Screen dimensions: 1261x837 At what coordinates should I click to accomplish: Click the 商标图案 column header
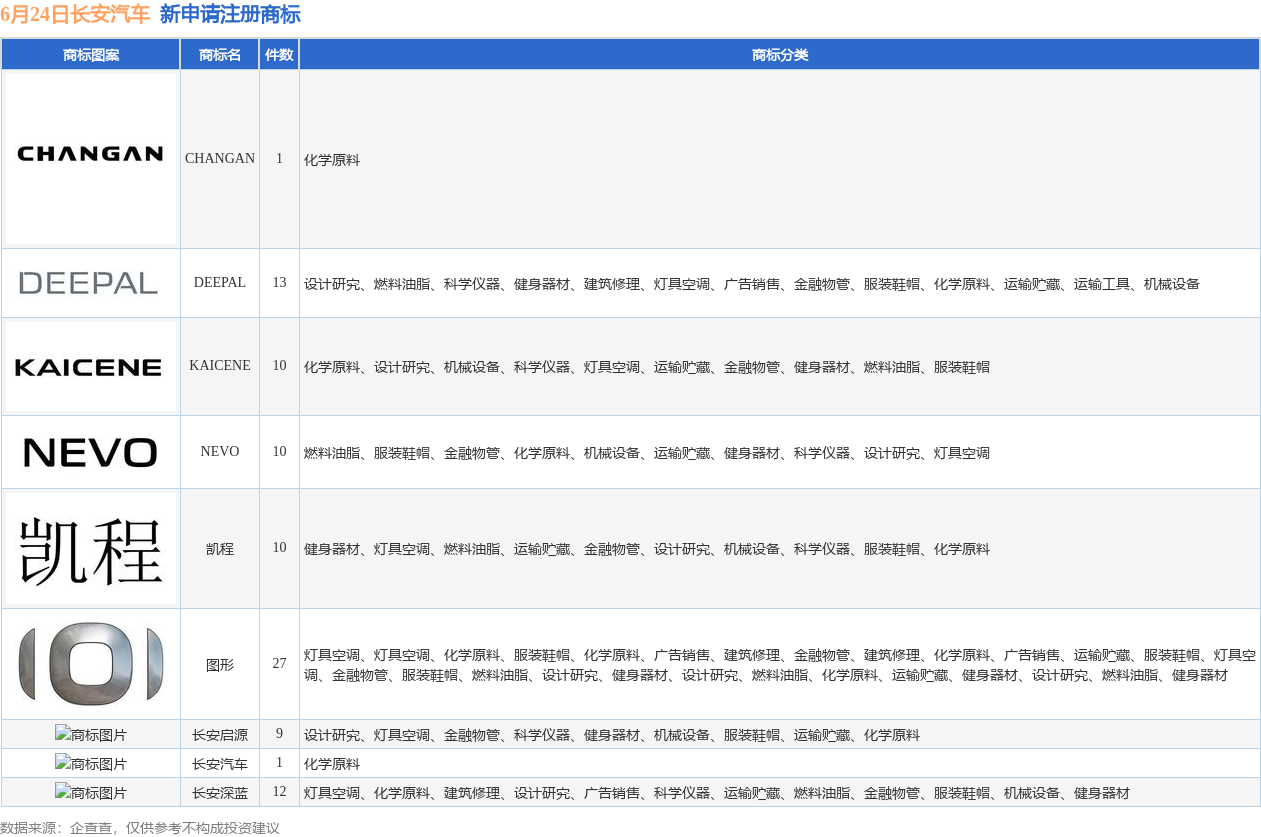[x=91, y=55]
